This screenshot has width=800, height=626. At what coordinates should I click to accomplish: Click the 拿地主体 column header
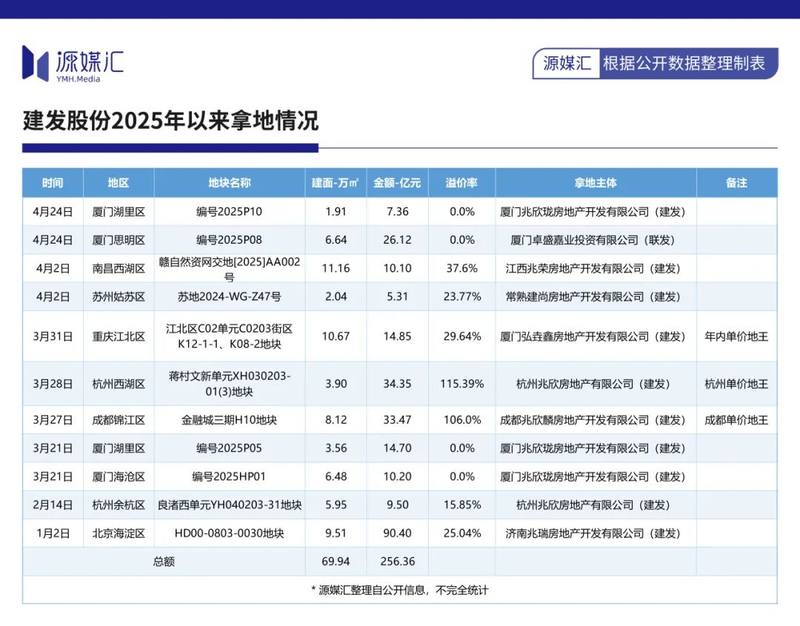(595, 183)
